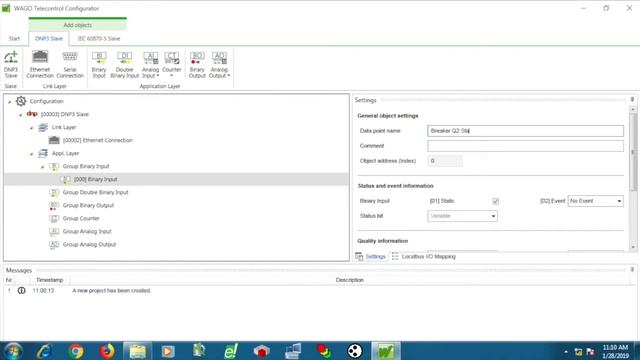This screenshot has width=640, height=360.
Task: Click the Timestamp column header
Action: [x=49, y=280]
